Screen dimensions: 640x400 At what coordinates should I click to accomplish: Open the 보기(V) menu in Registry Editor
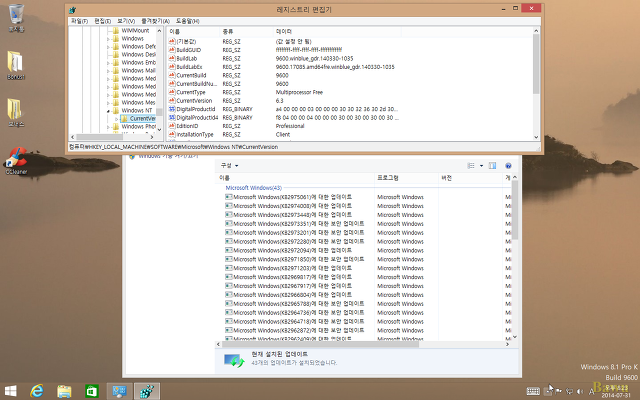click(x=126, y=21)
